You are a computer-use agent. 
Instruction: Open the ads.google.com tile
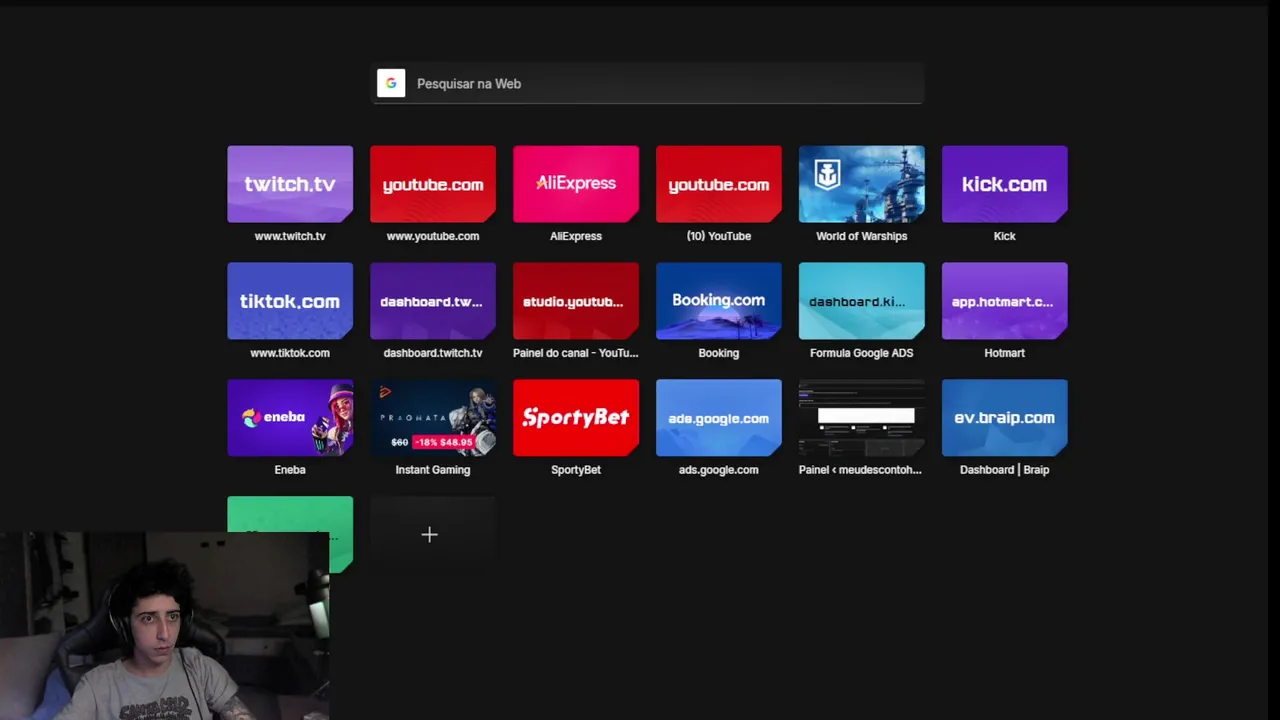pos(719,418)
